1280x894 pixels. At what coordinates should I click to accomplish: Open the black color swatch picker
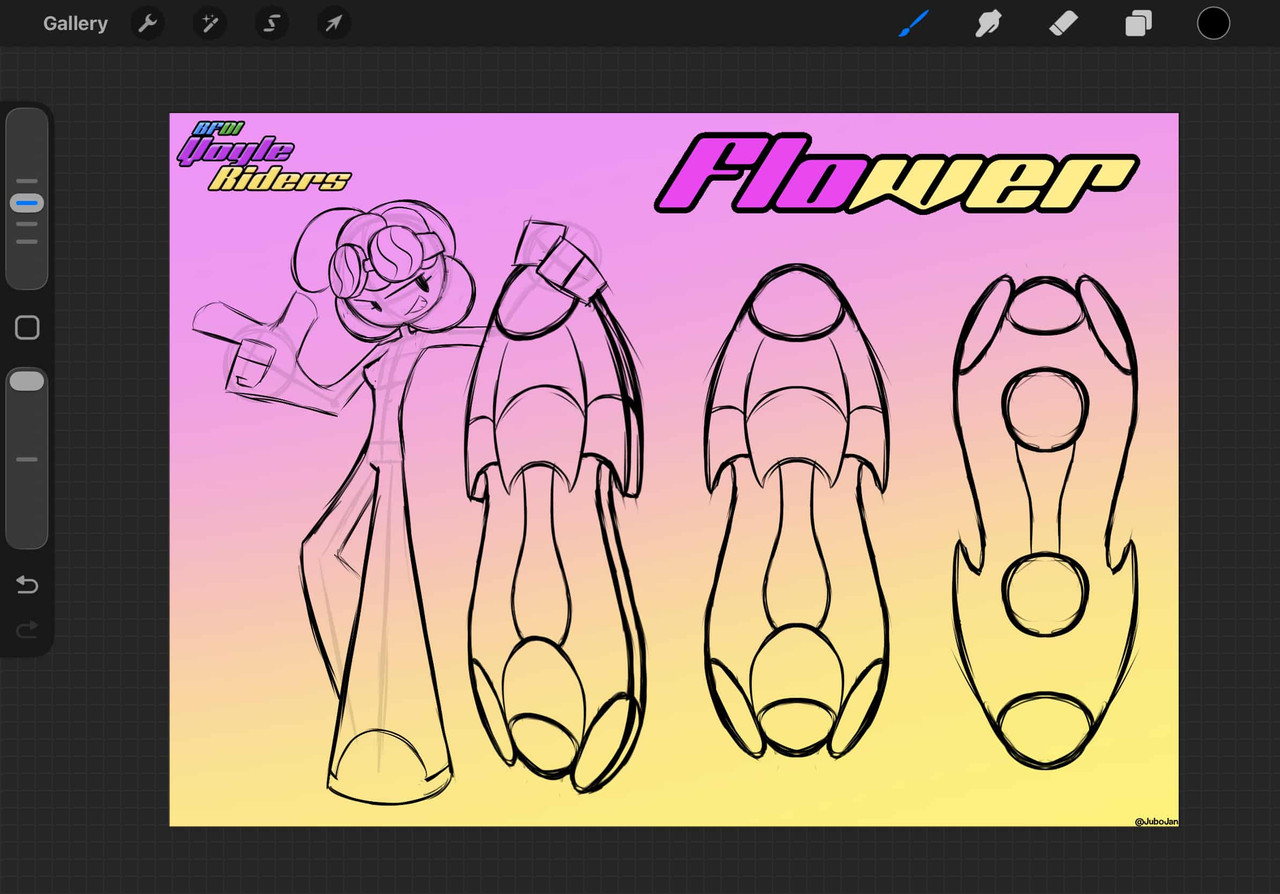[x=1213, y=23]
